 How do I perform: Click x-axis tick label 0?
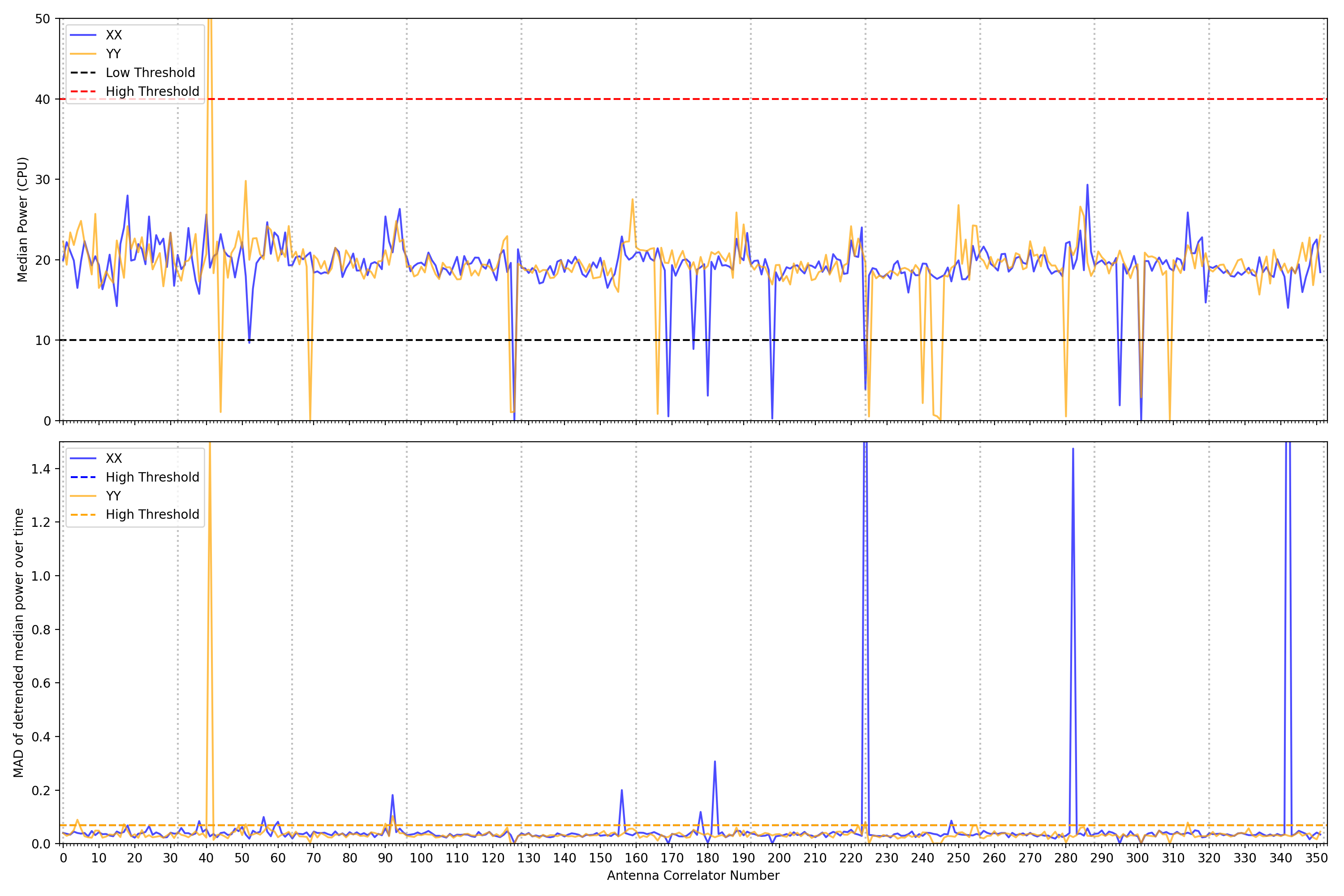(x=64, y=858)
